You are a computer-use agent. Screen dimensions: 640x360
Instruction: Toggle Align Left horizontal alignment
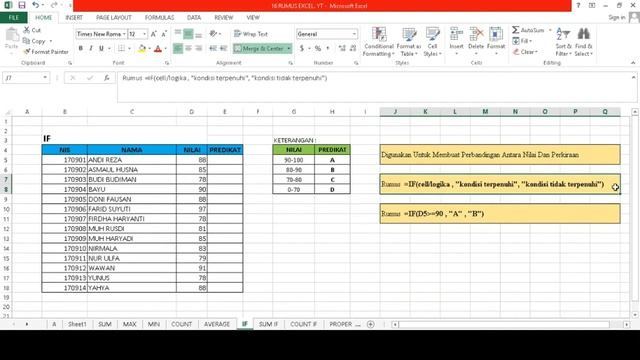pos(178,48)
